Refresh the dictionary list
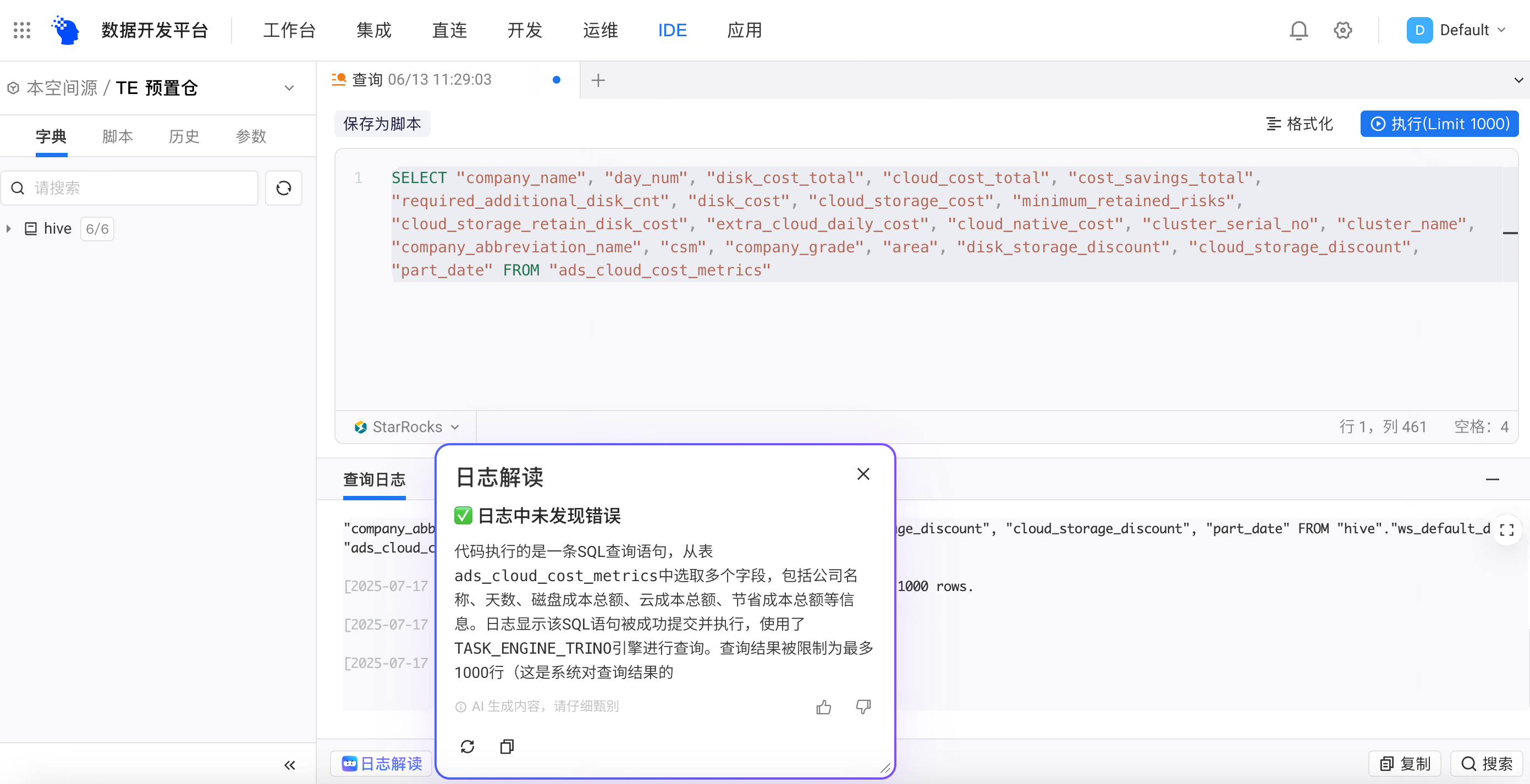Image resolution: width=1530 pixels, height=784 pixels. (283, 188)
